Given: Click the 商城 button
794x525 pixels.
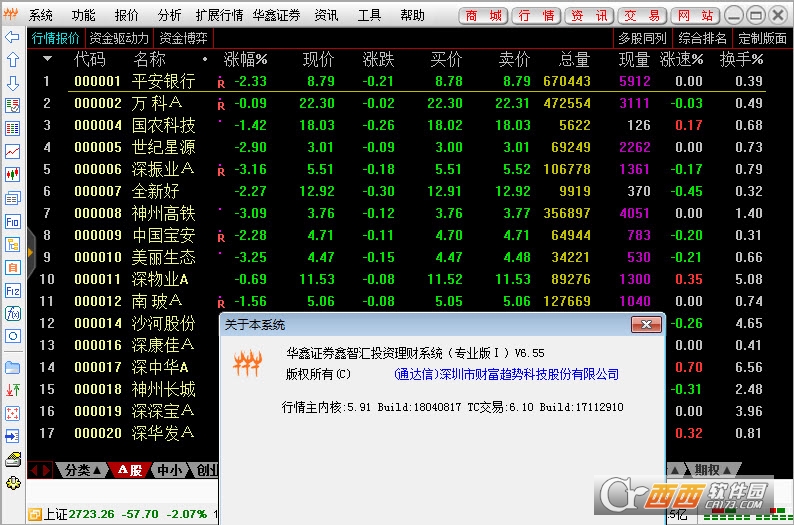Looking at the screenshot, I should [x=484, y=16].
